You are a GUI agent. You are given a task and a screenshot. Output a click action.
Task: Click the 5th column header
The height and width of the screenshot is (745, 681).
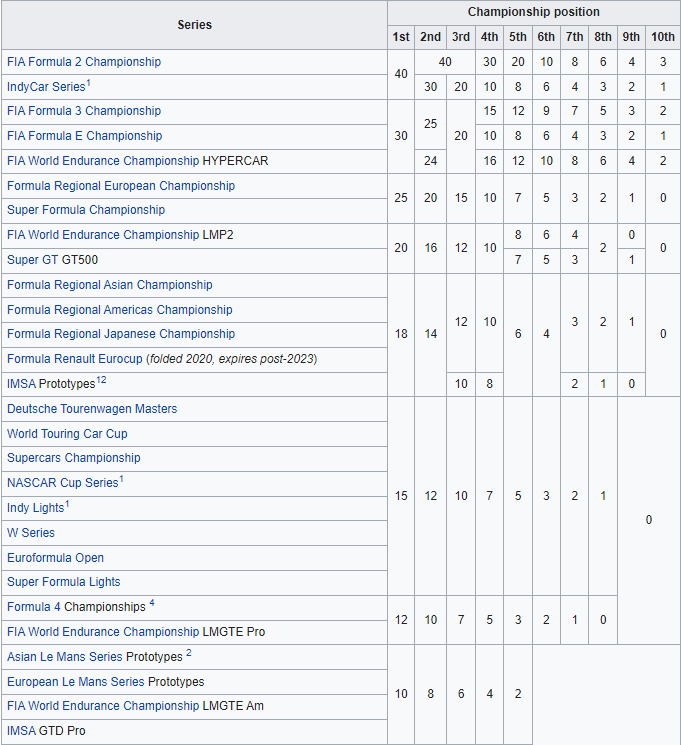coord(518,37)
